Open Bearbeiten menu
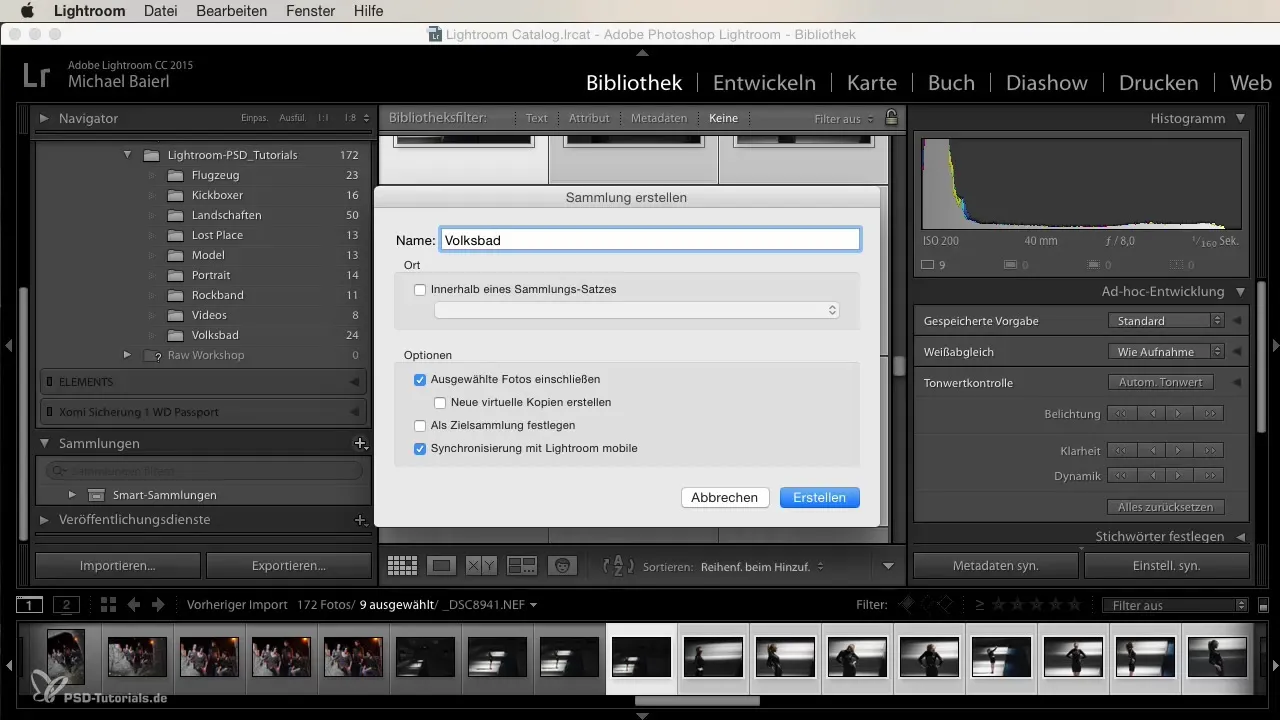1280x720 pixels. [x=232, y=11]
